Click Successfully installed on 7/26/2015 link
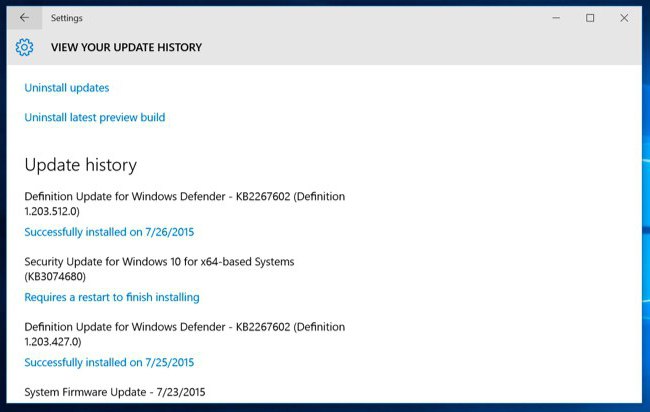This screenshot has height=412, width=650. pyautogui.click(x=109, y=232)
